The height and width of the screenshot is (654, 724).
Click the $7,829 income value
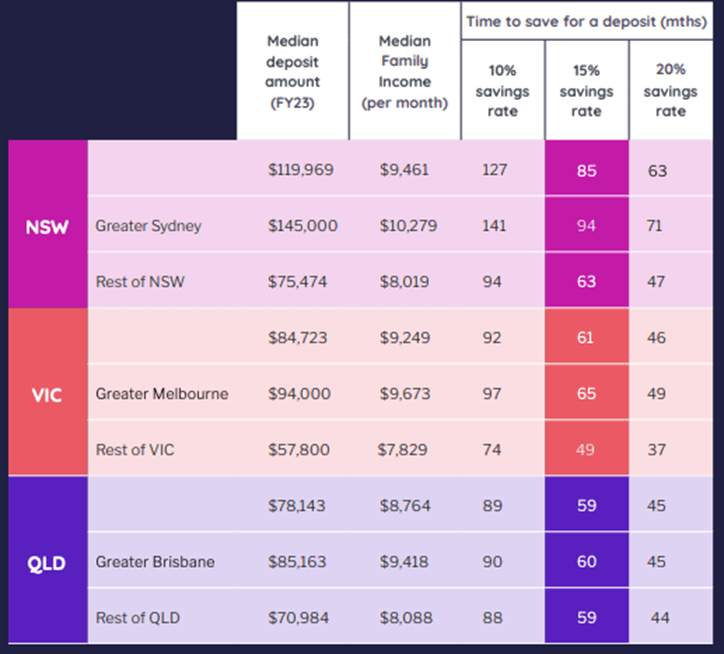[x=403, y=449]
